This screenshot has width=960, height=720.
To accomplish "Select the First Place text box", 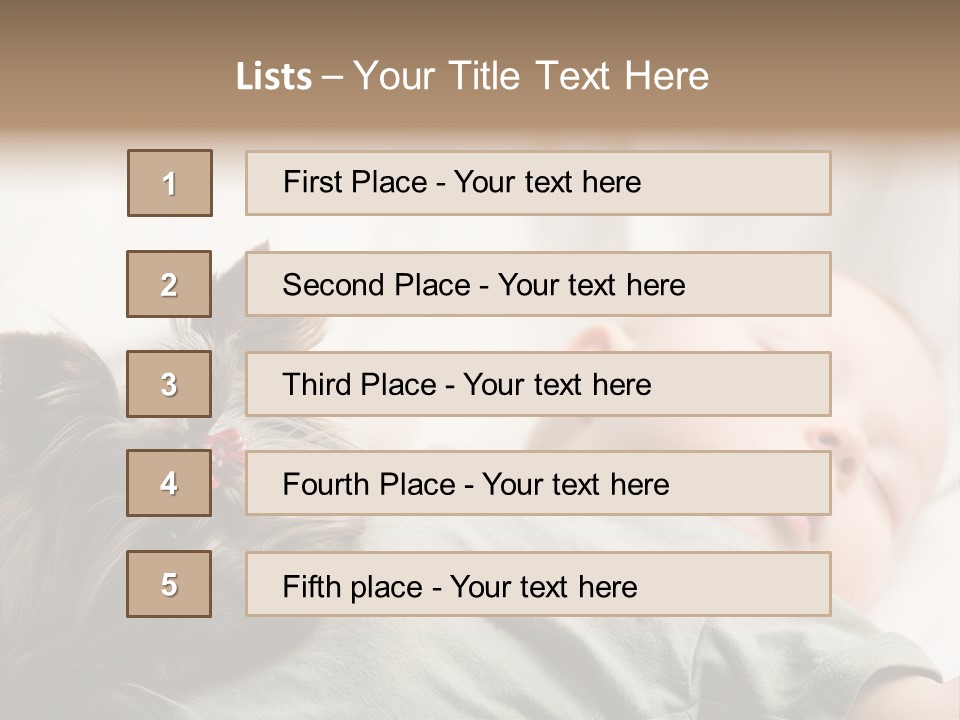I will pos(538,183).
